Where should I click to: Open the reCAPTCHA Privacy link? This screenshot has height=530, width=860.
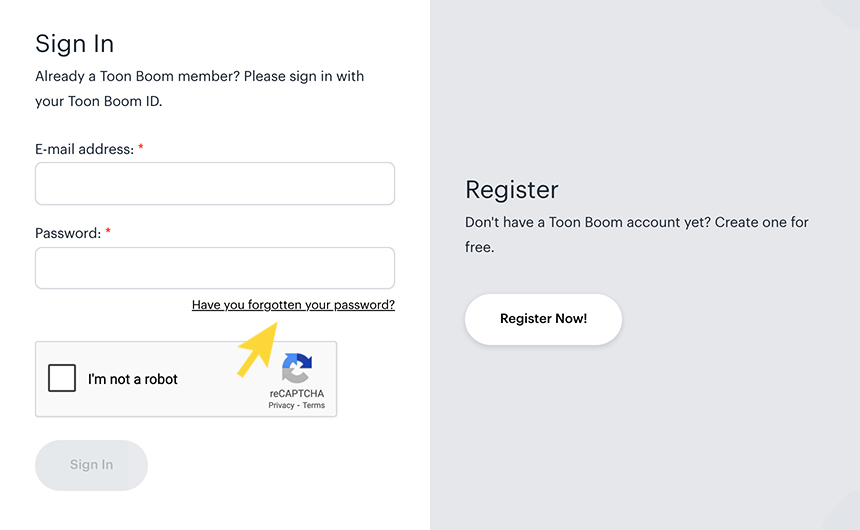click(281, 405)
